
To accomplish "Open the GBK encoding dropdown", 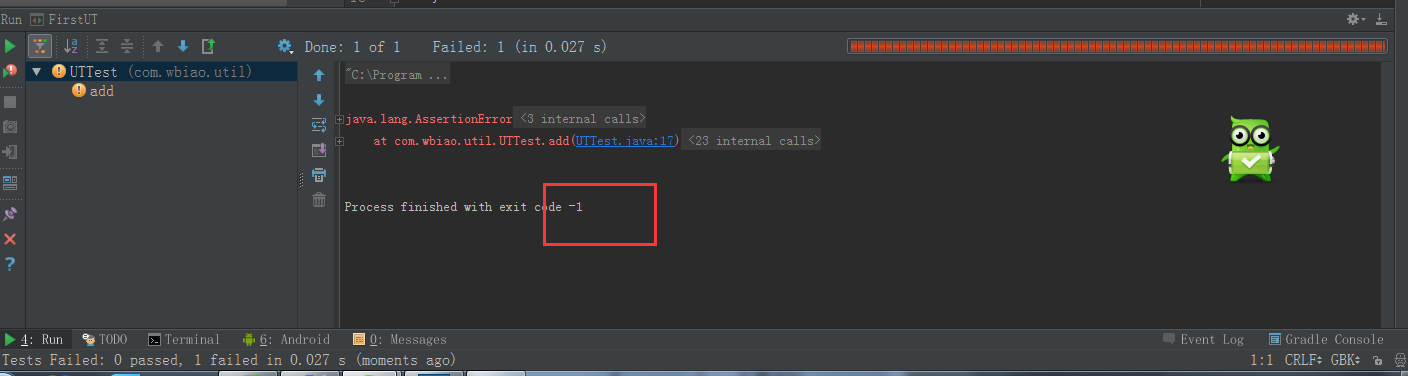I will 1347,359.
